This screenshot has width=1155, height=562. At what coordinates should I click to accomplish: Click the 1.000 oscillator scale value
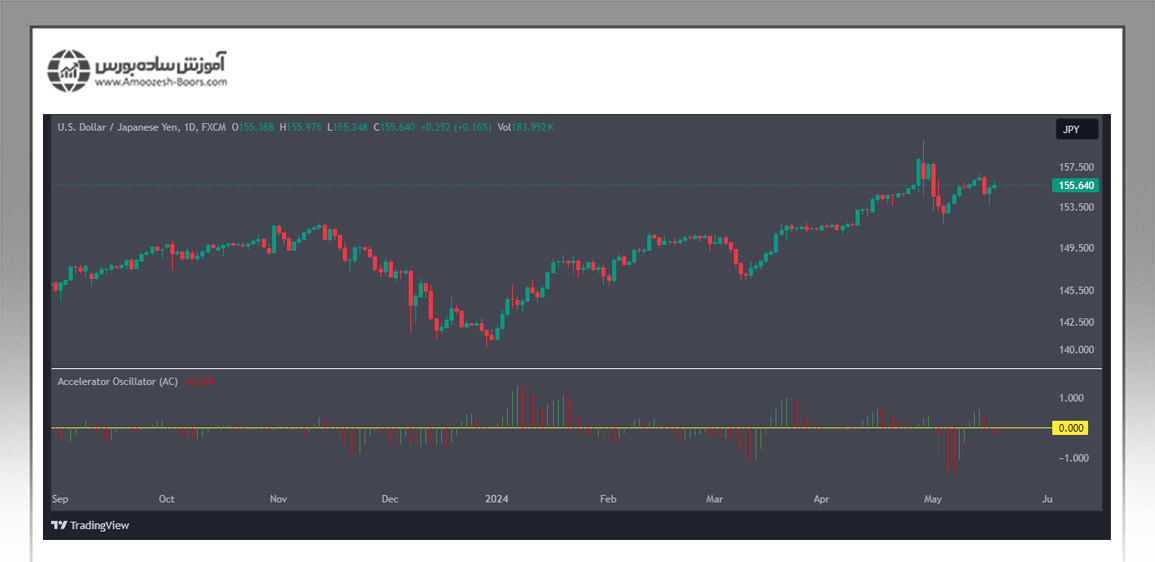coord(1070,398)
